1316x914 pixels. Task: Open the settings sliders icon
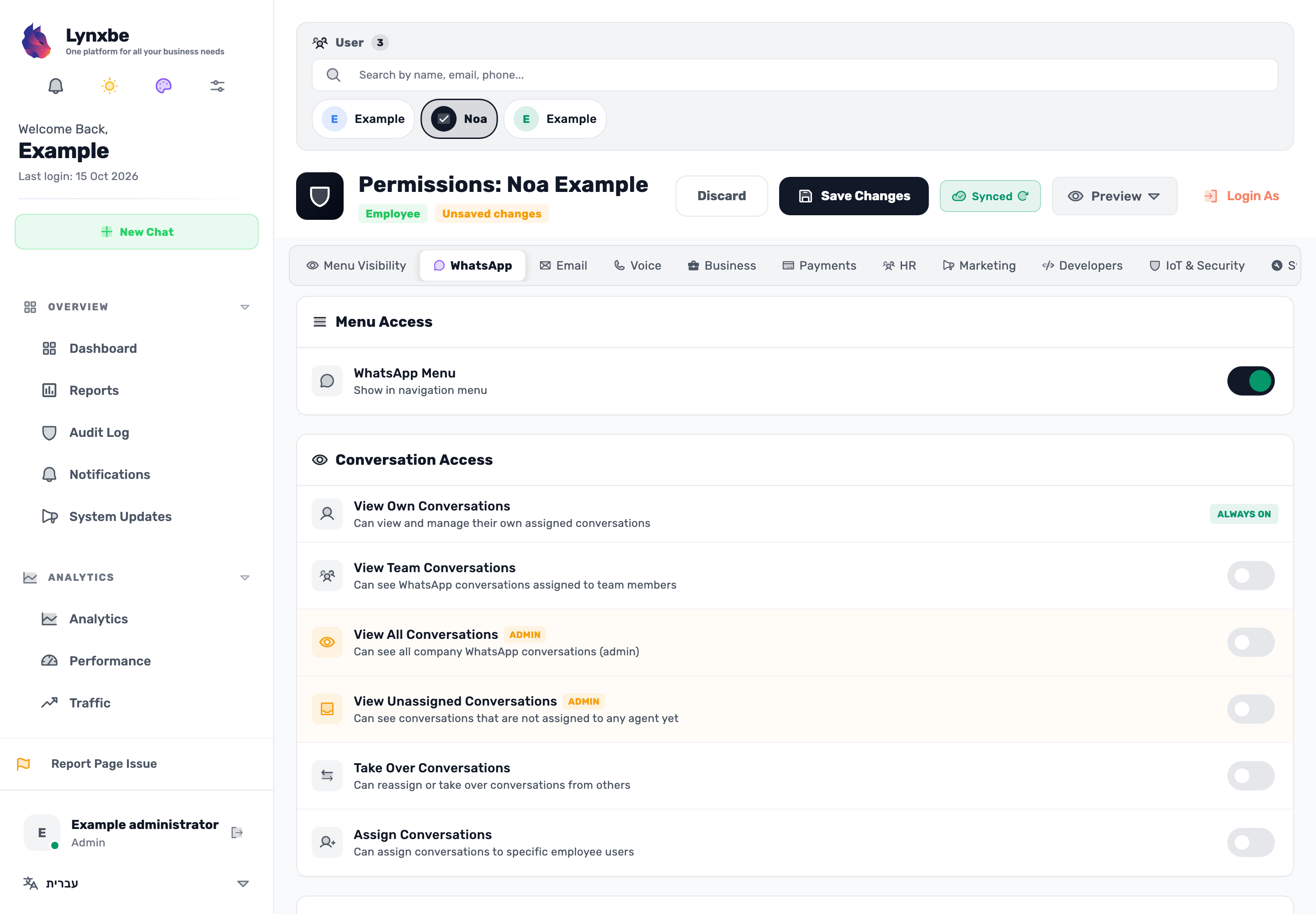pos(217,86)
